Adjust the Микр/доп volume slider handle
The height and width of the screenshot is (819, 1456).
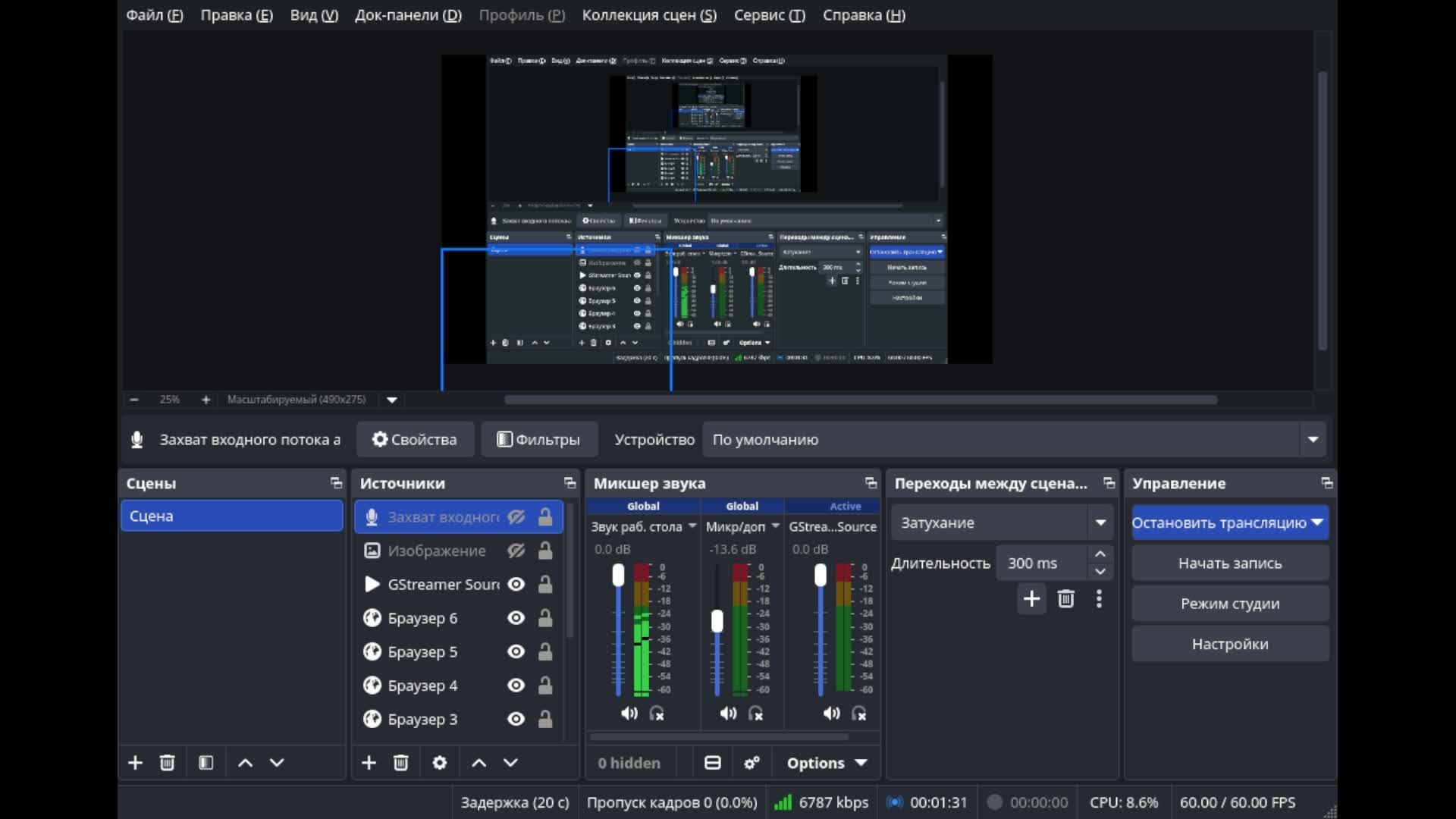coord(717,621)
